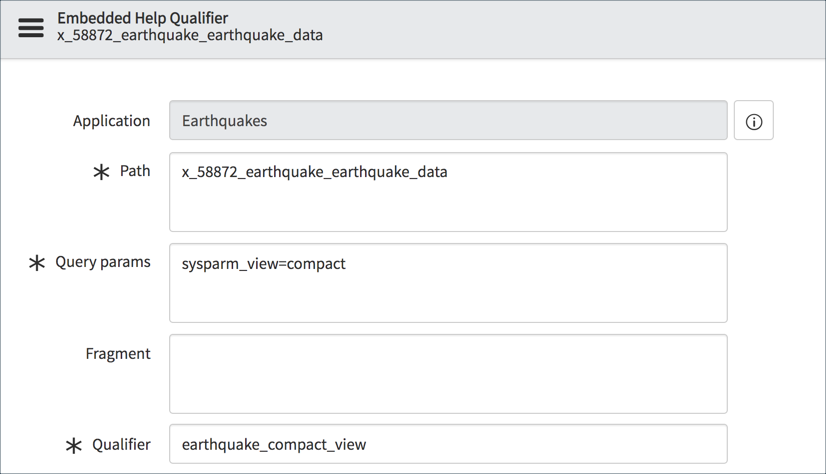Click the Path field label

(135, 171)
